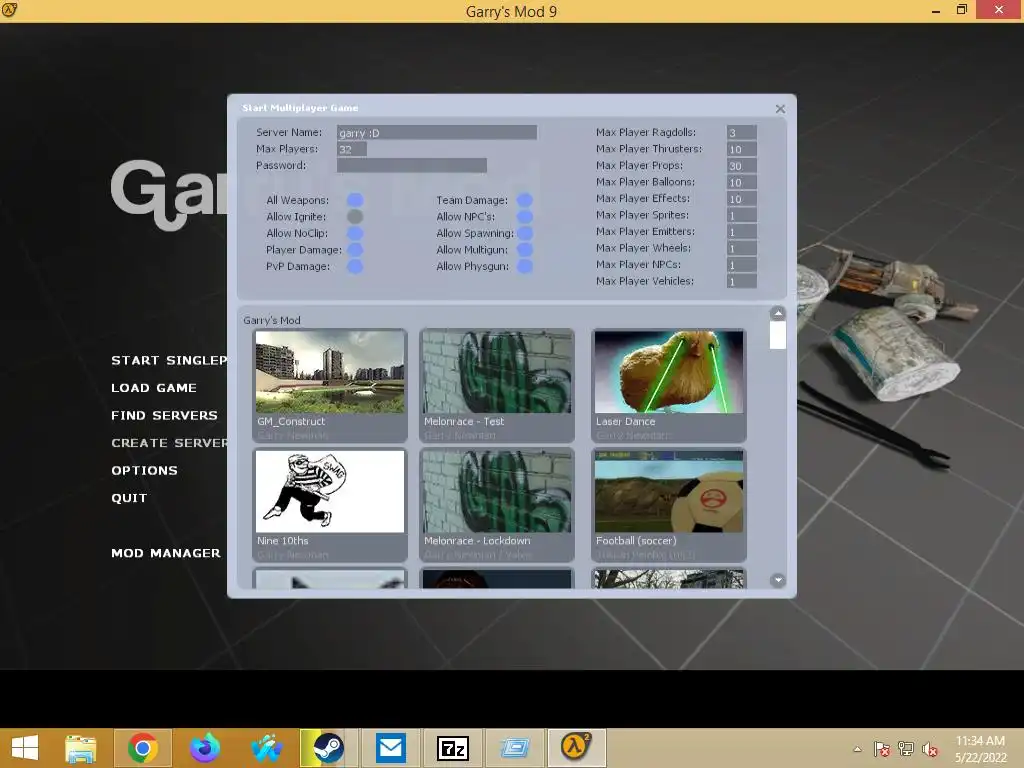Viewport: 1024px width, 768px height.
Task: Edit the Max Player Balloons value
Action: click(742, 182)
